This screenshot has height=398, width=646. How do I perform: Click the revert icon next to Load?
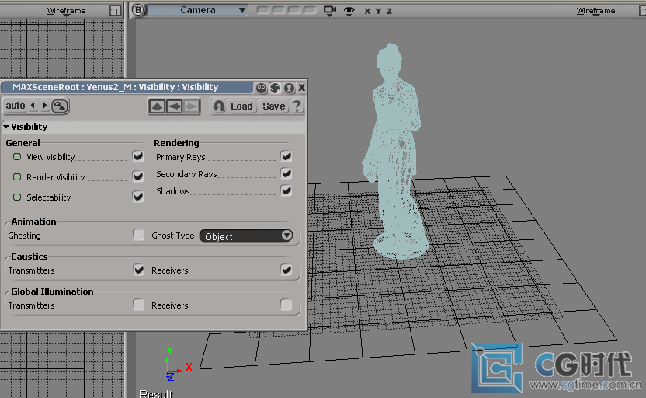(219, 106)
